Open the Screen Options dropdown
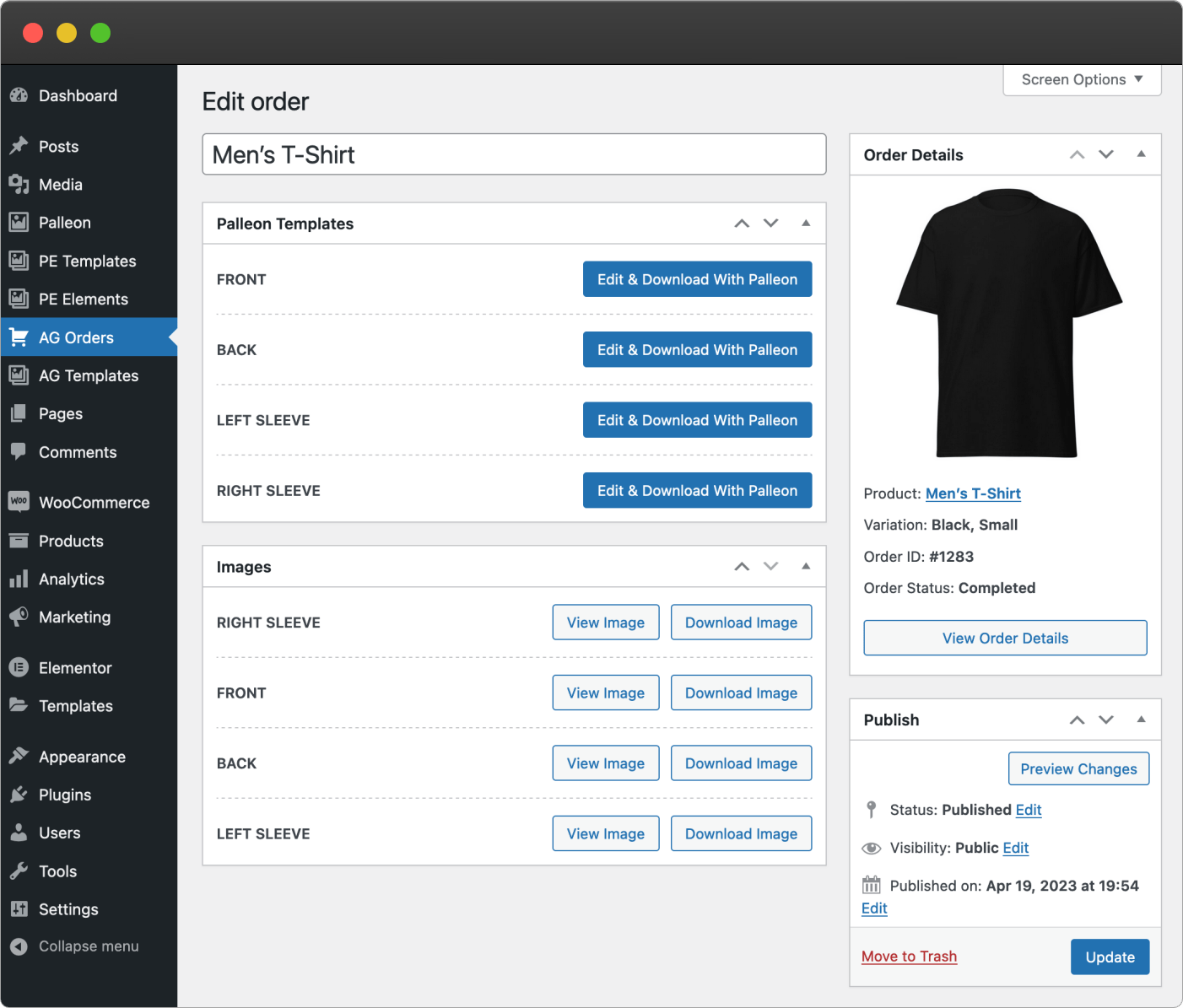1183x1008 pixels. click(1082, 79)
